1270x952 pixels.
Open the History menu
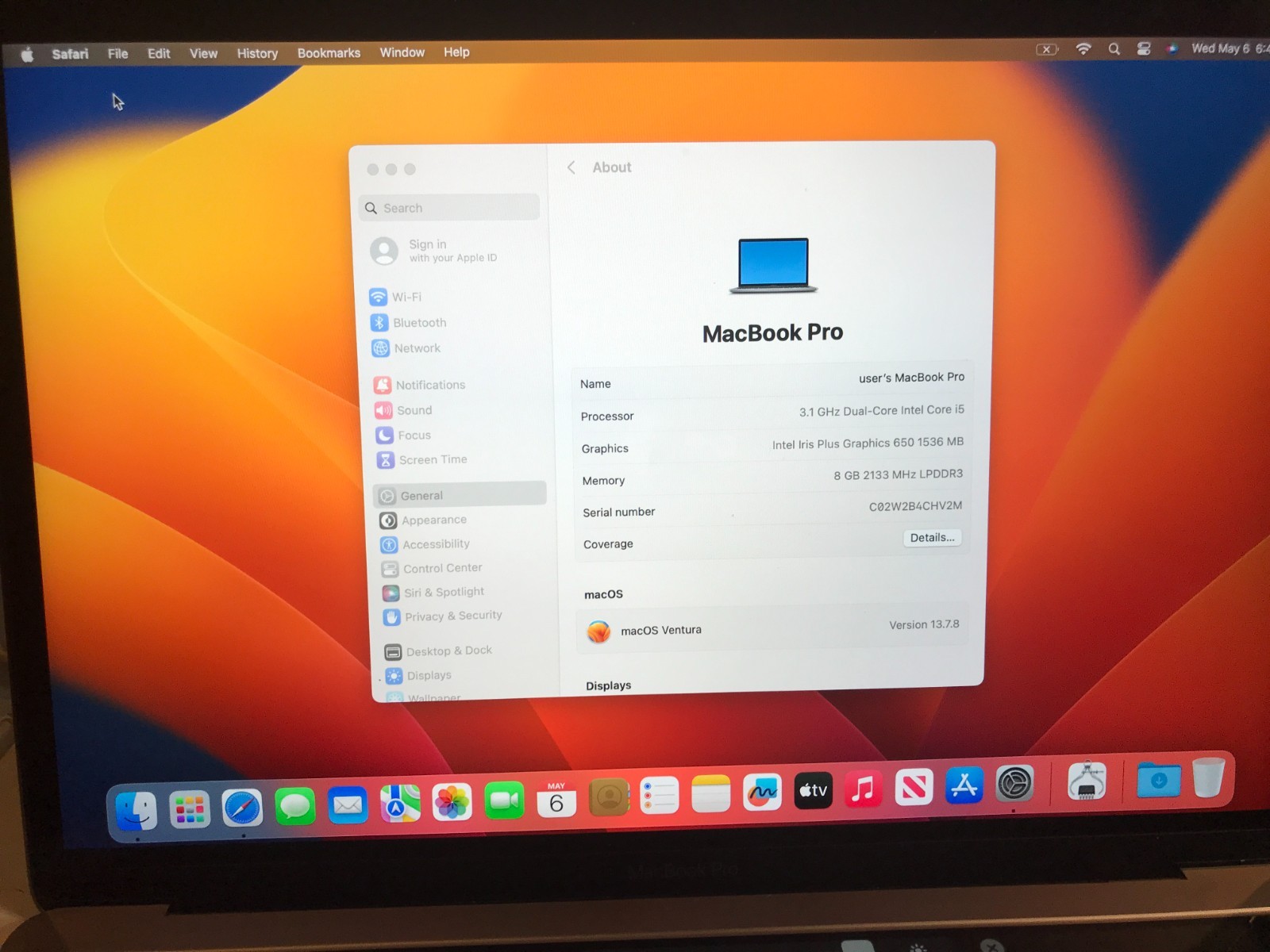coord(257,53)
